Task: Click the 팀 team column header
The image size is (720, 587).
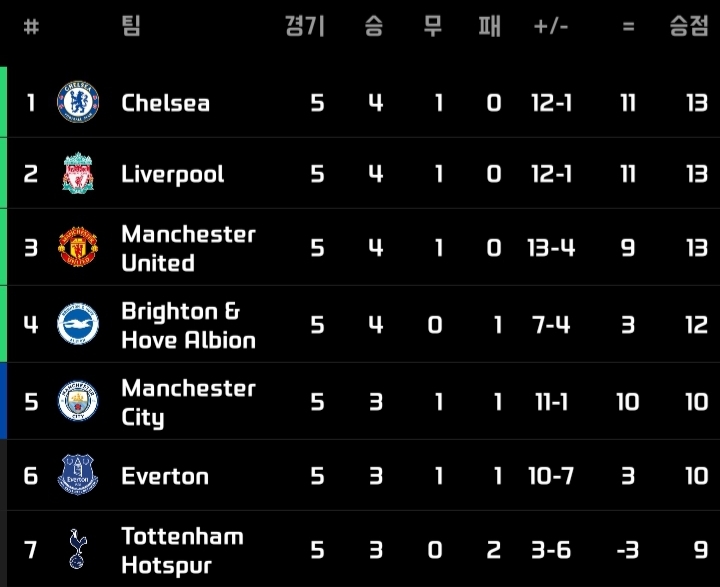Action: [x=131, y=26]
